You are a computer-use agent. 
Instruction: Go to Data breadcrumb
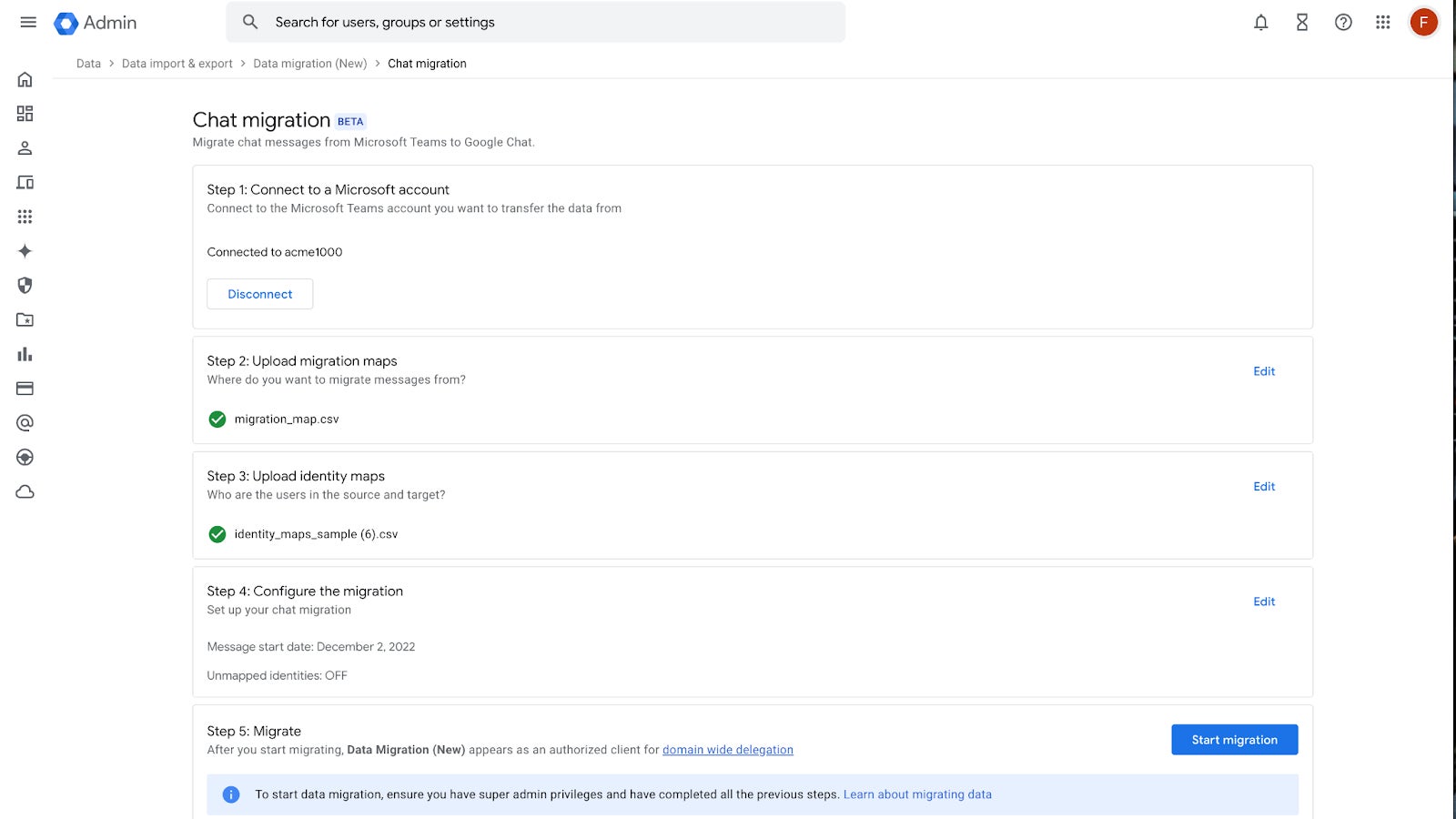tap(88, 64)
